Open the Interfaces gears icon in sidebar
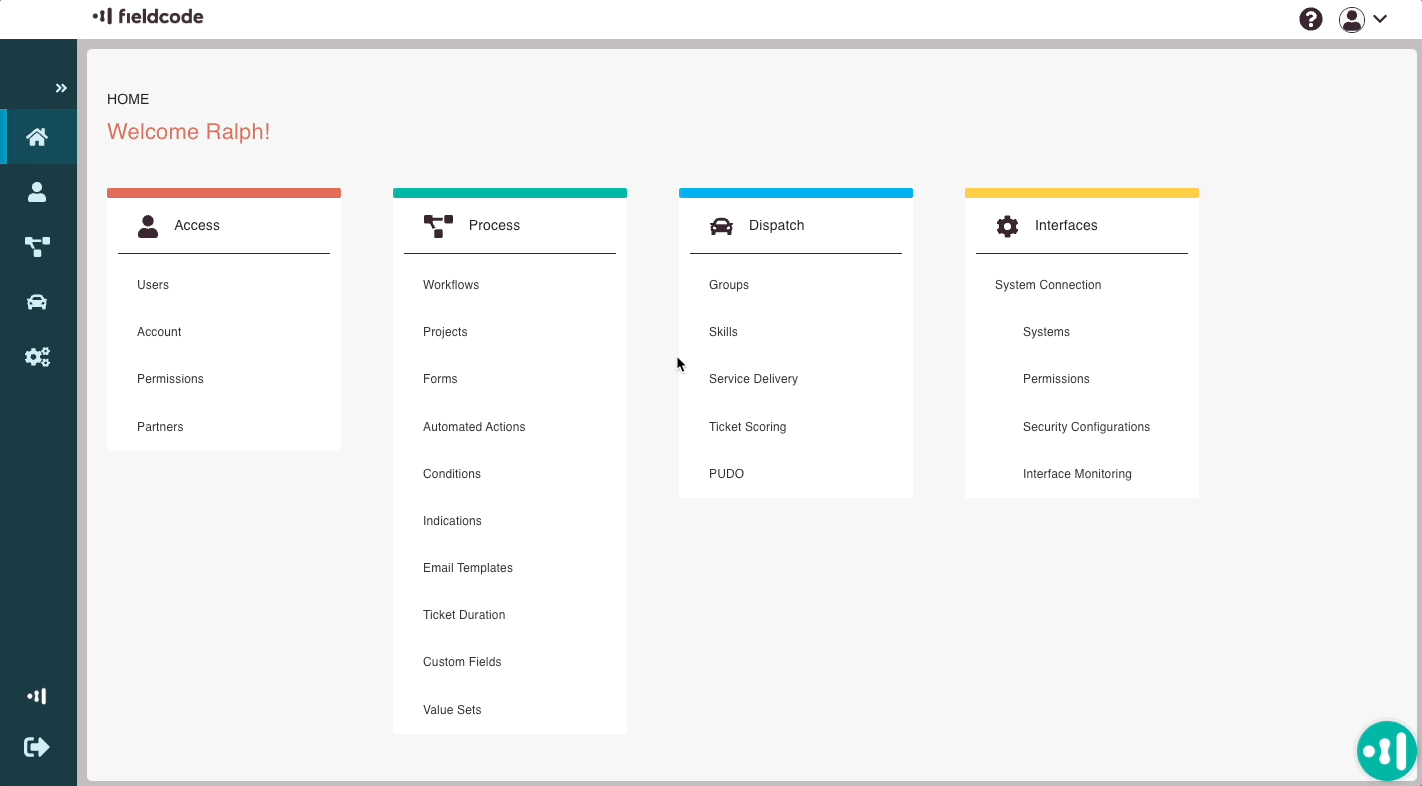Viewport: 1422px width, 786px height. coord(37,357)
